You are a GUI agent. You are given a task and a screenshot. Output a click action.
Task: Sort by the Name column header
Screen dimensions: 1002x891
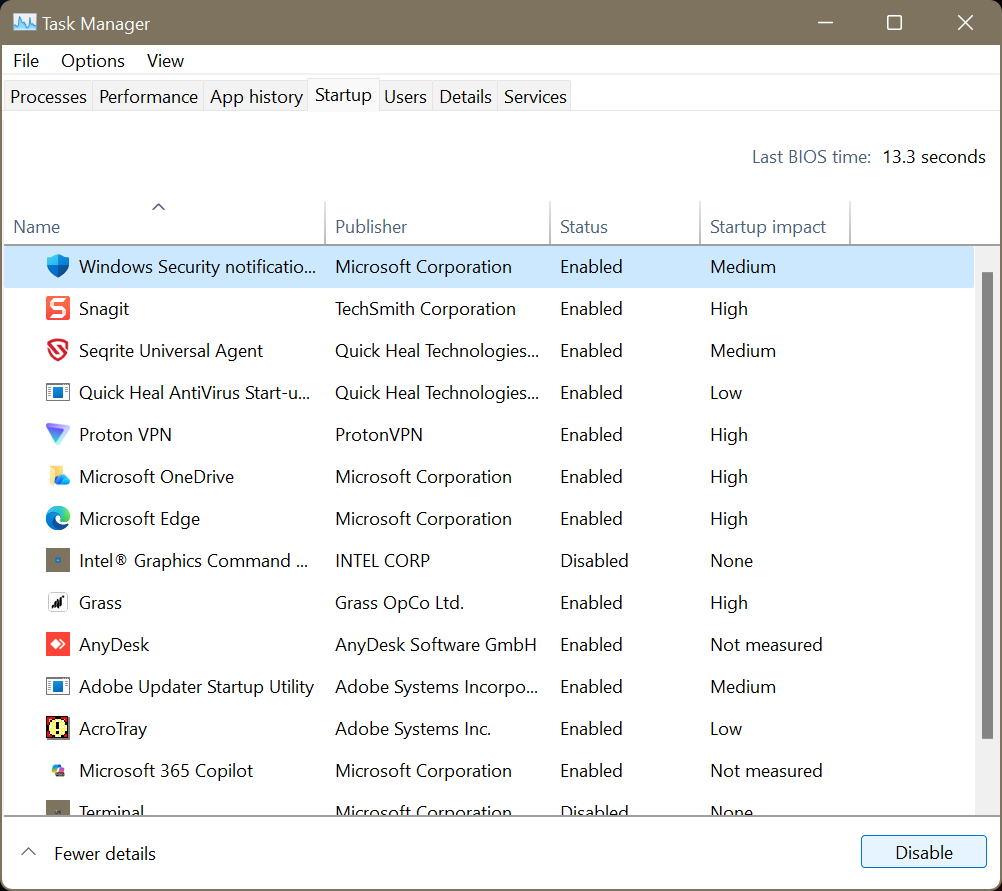coord(164,224)
